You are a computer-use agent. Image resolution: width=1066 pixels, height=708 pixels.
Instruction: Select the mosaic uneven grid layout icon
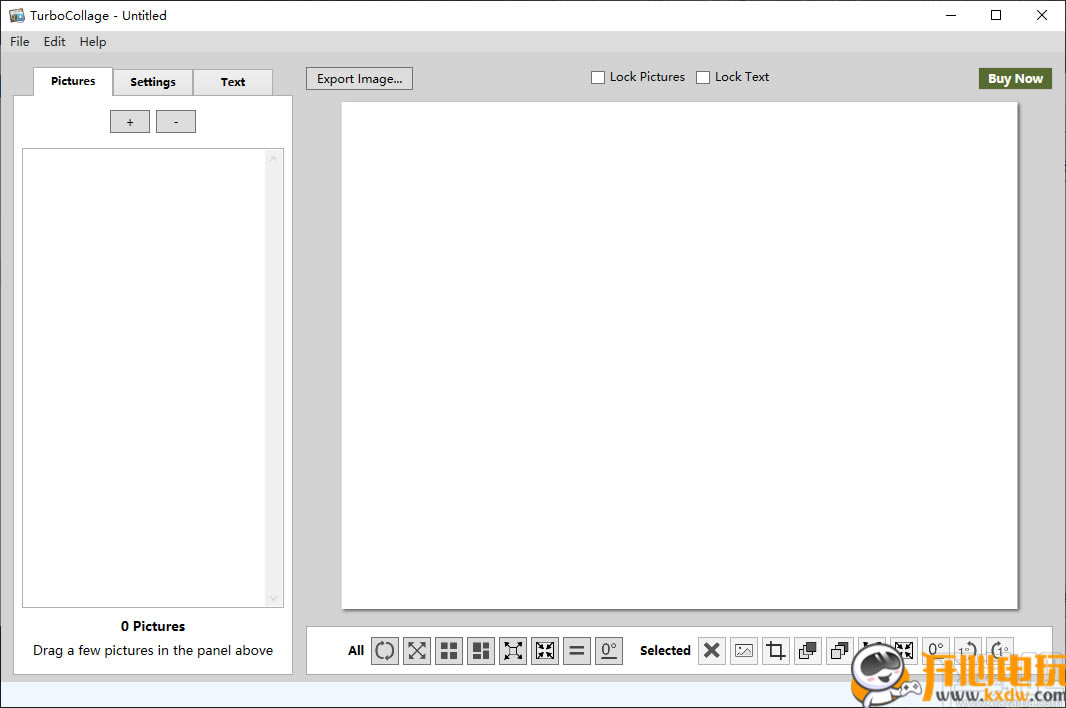[481, 651]
